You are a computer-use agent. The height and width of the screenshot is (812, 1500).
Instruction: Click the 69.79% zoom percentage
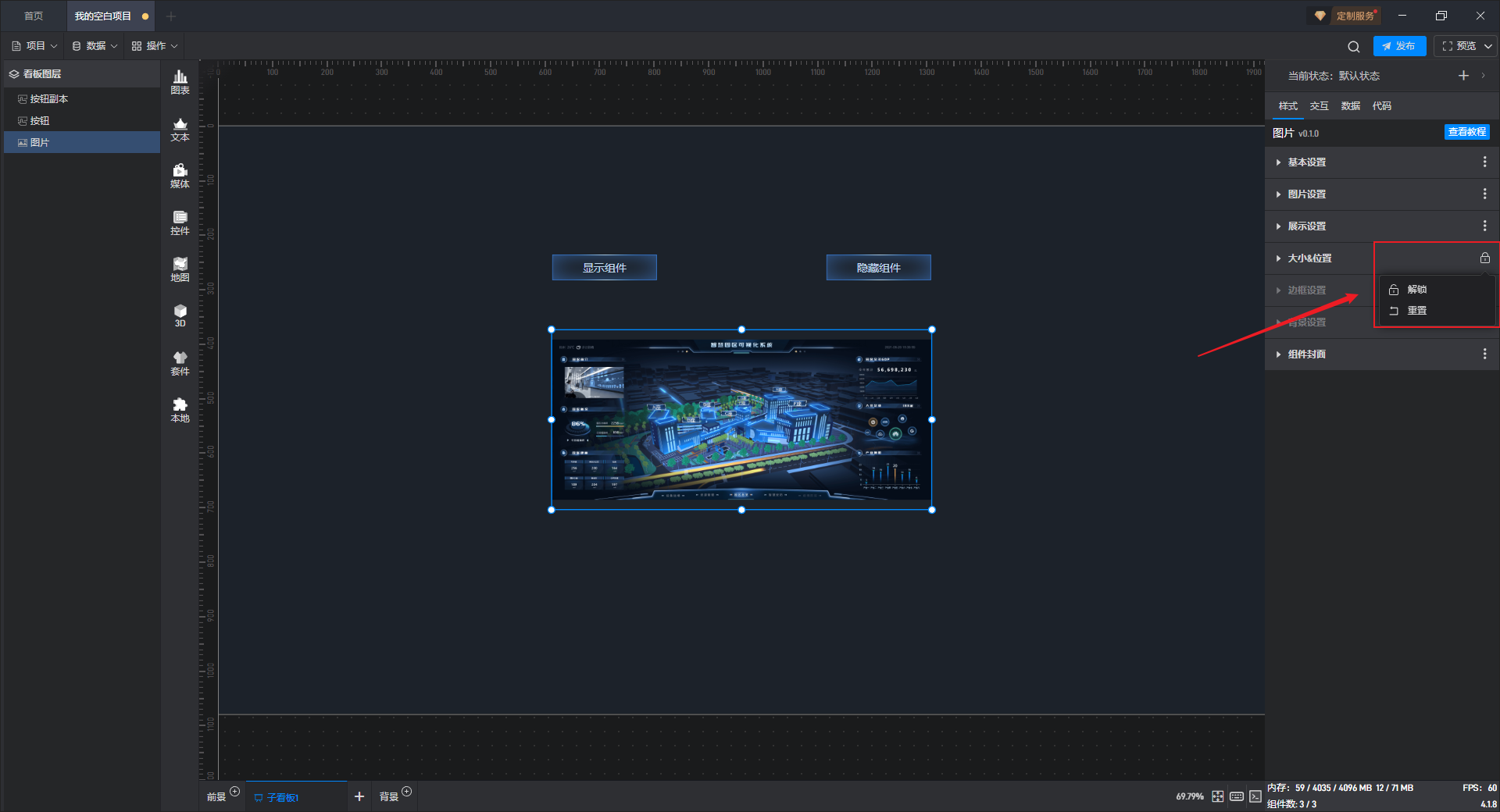[x=1190, y=796]
